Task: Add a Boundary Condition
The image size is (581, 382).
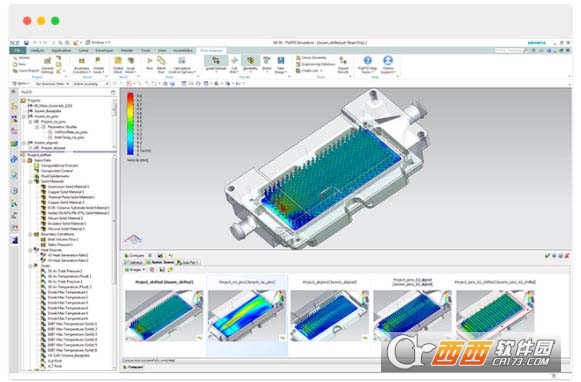Action: pyautogui.click(x=82, y=65)
